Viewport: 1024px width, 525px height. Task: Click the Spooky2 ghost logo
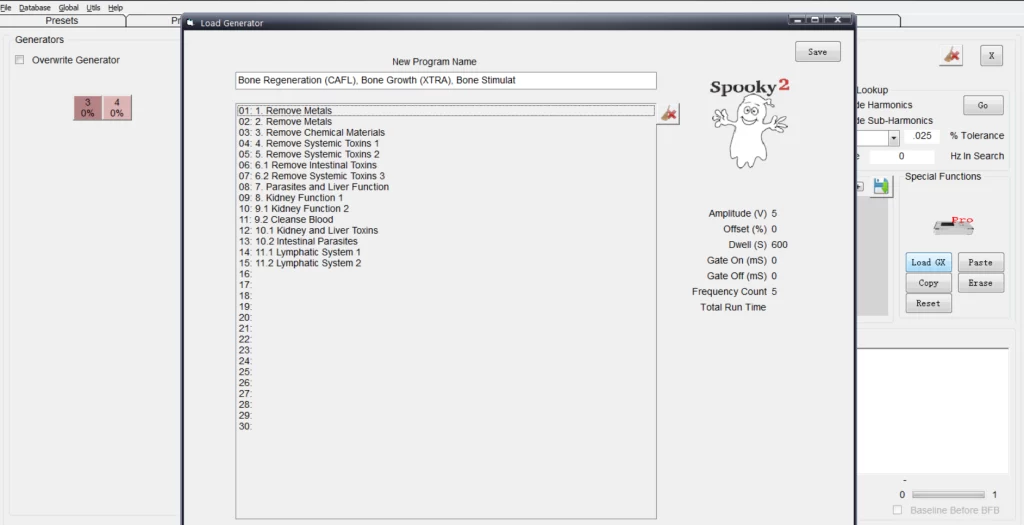point(749,122)
